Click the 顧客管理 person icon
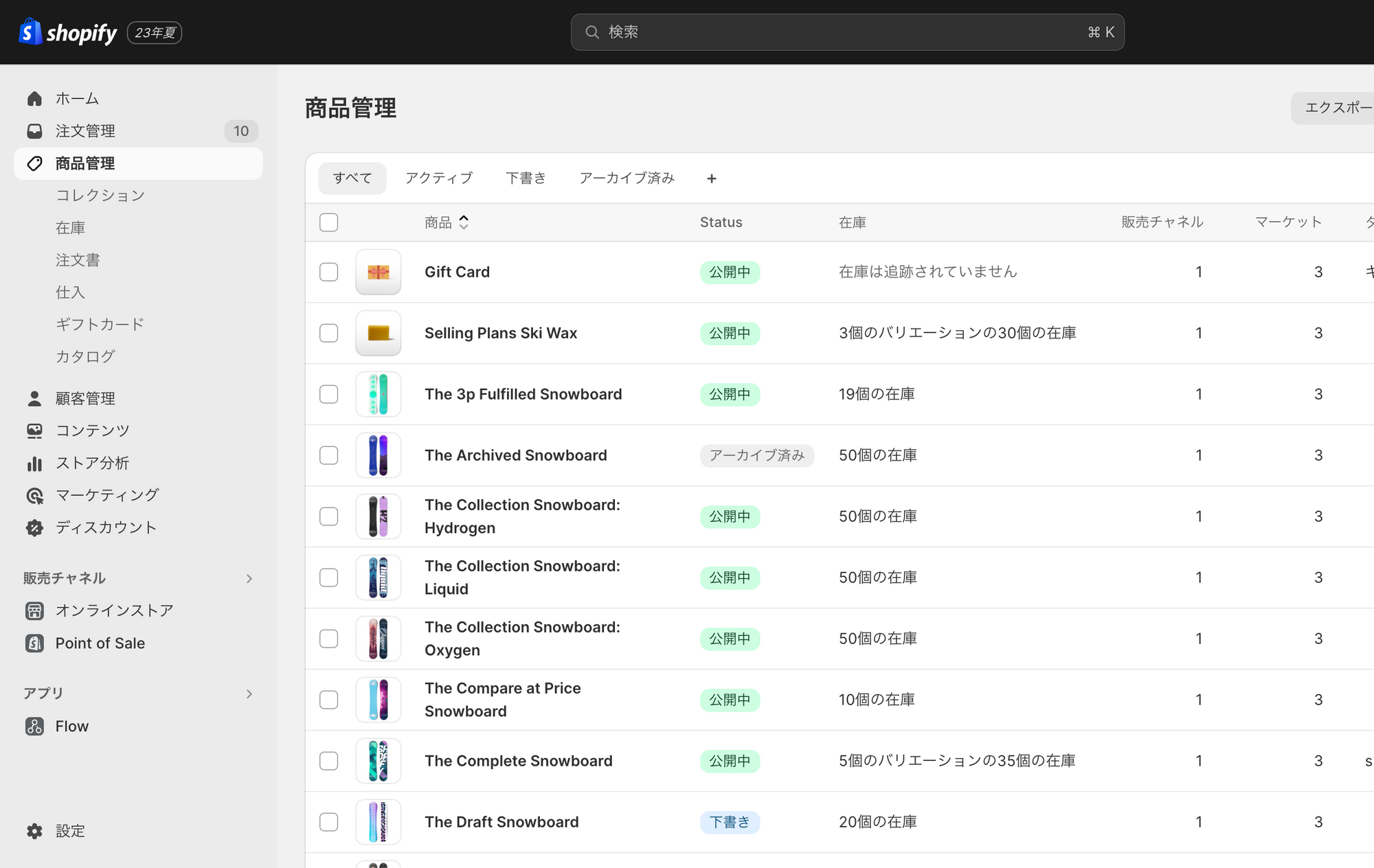The width and height of the screenshot is (1374, 868). [x=34, y=398]
